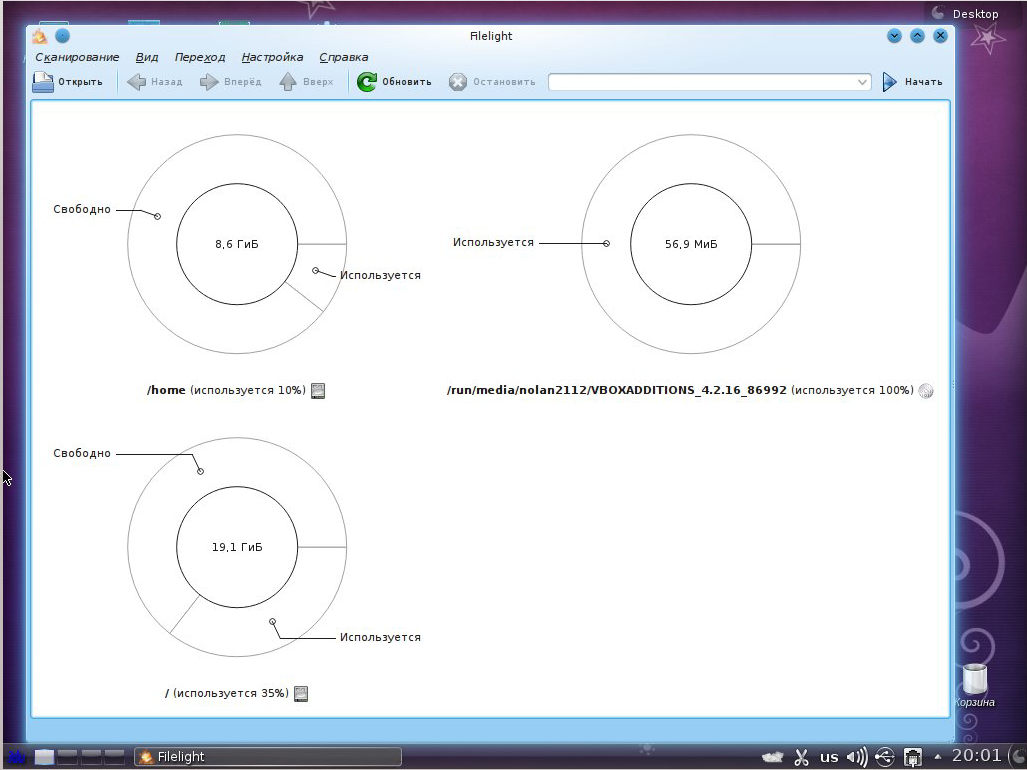Click the cloud tray icon in panel
This screenshot has width=1027, height=770.
coord(772,758)
